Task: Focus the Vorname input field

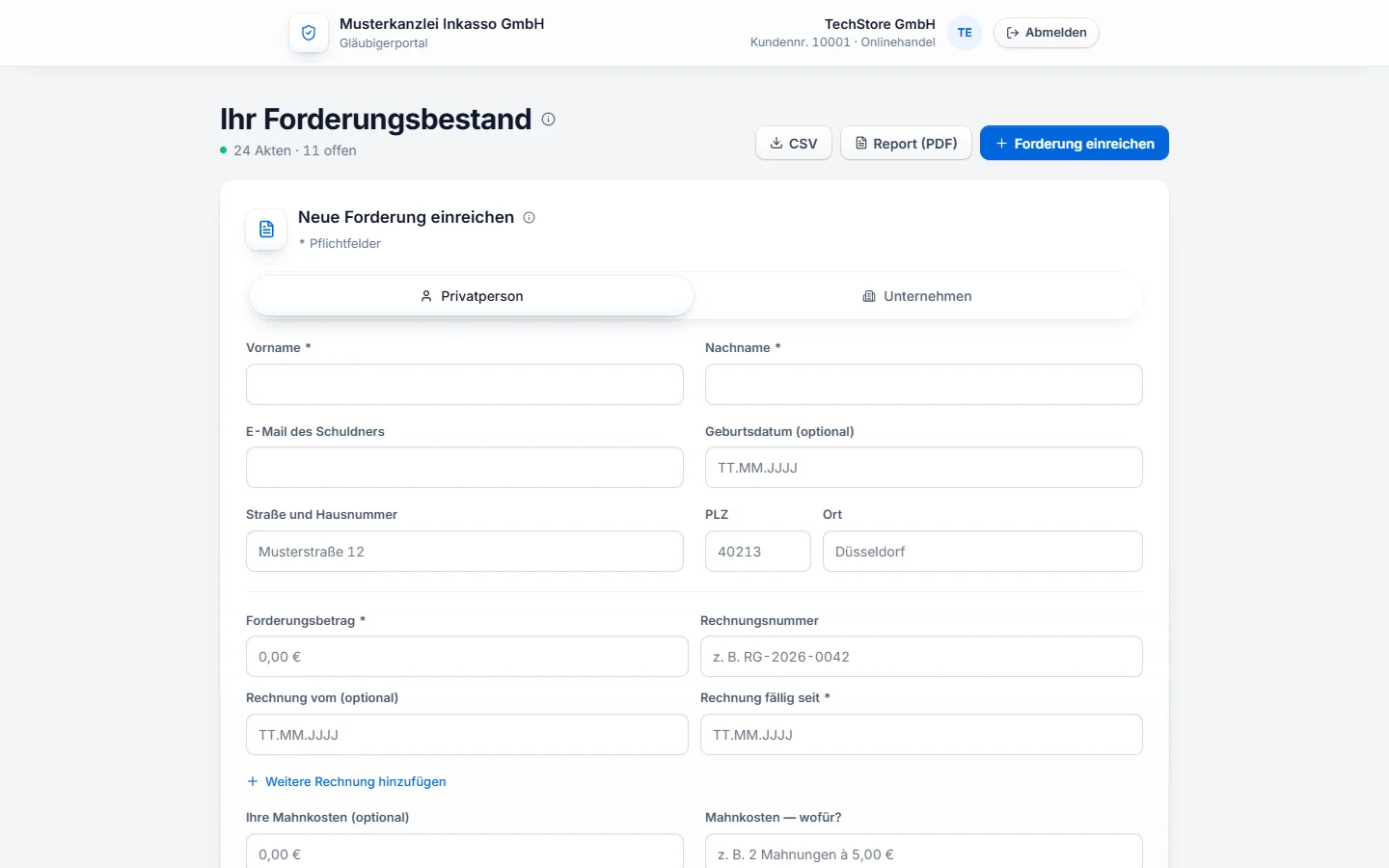Action: point(465,384)
